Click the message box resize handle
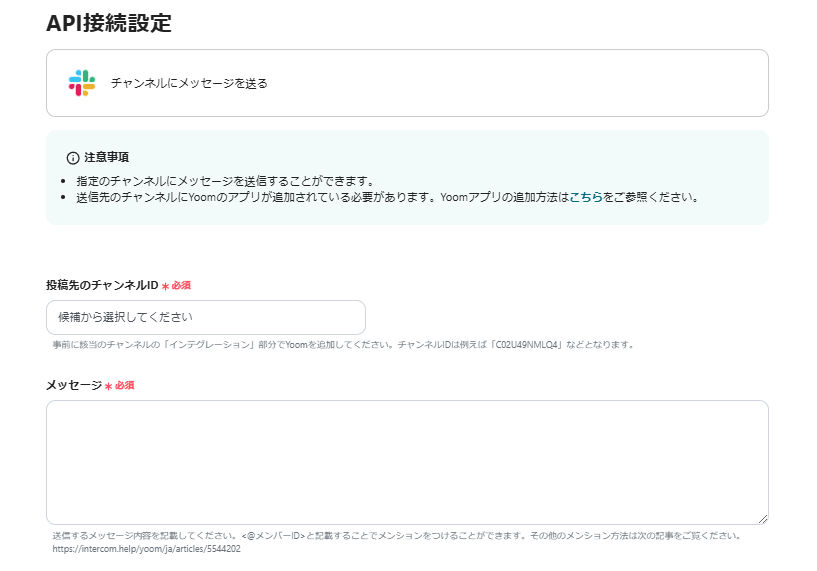This screenshot has height=571, width=817. click(x=763, y=518)
